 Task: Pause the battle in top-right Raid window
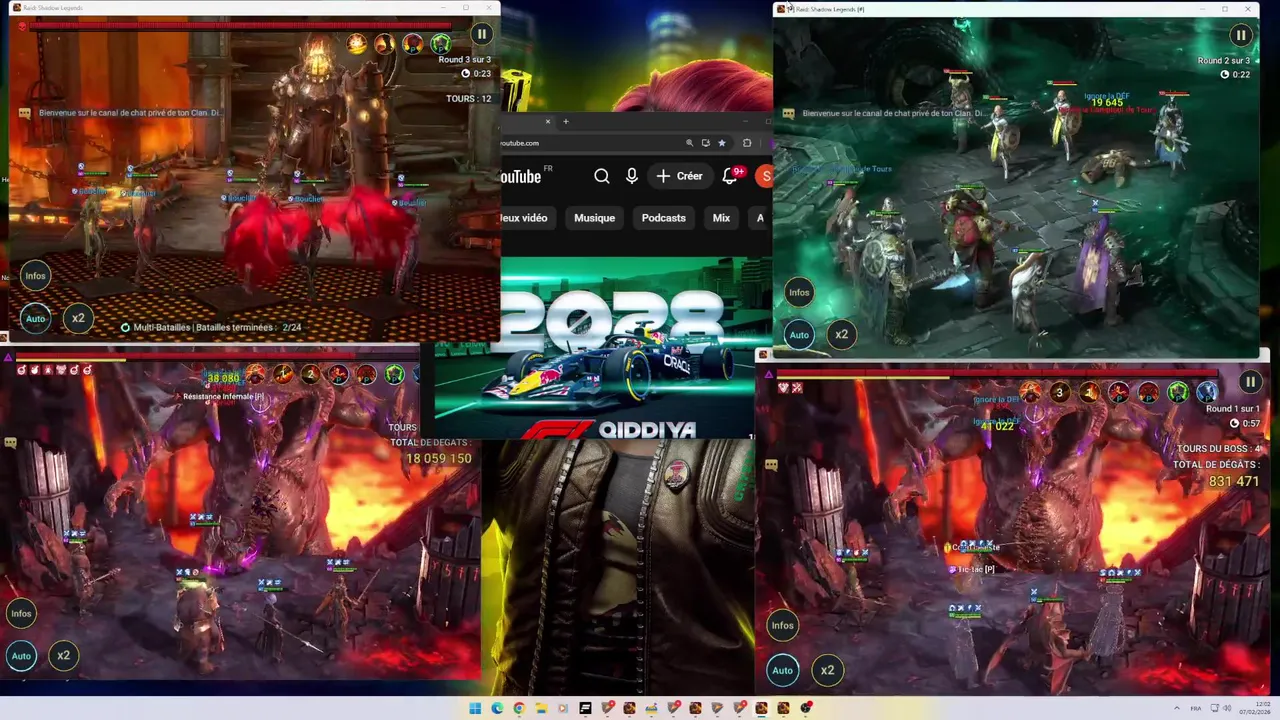tap(1241, 35)
